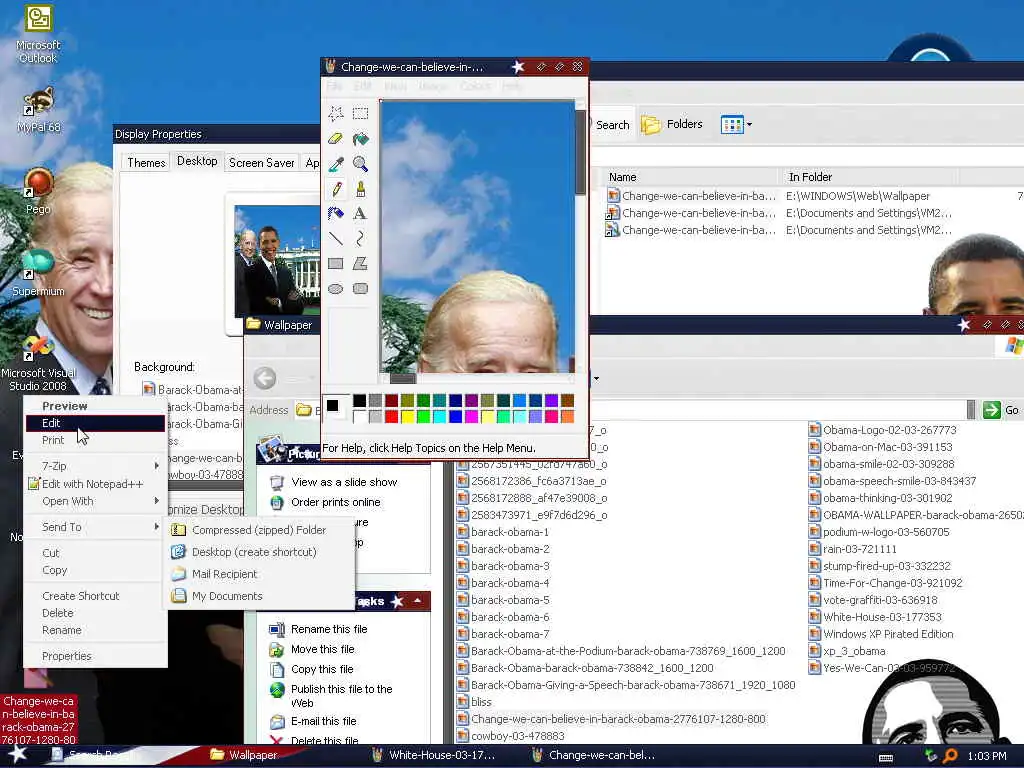Select Edit with Notepad++ menu entry
The width and height of the screenshot is (1024, 768).
pos(95,484)
